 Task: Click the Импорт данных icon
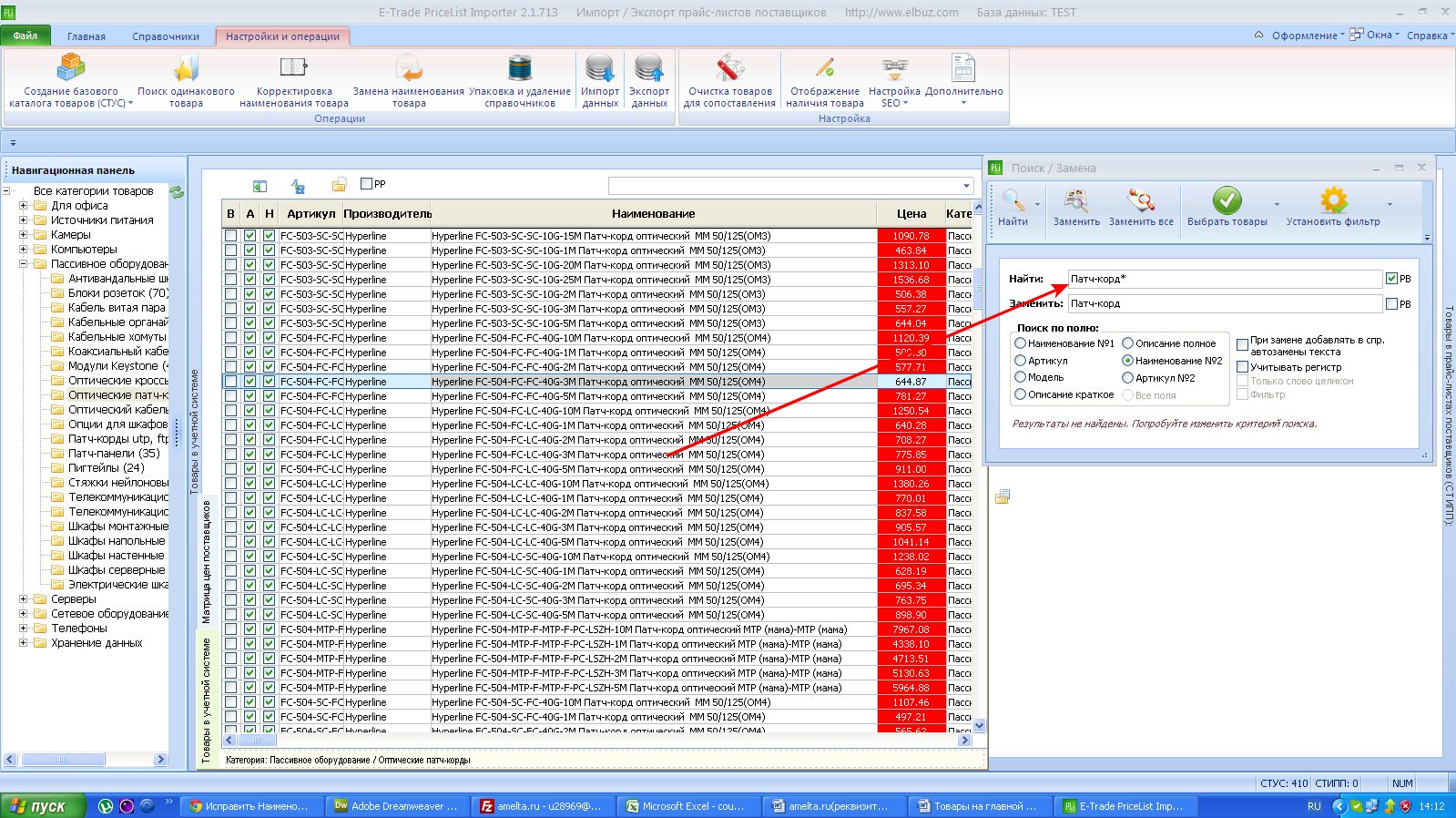point(600,67)
